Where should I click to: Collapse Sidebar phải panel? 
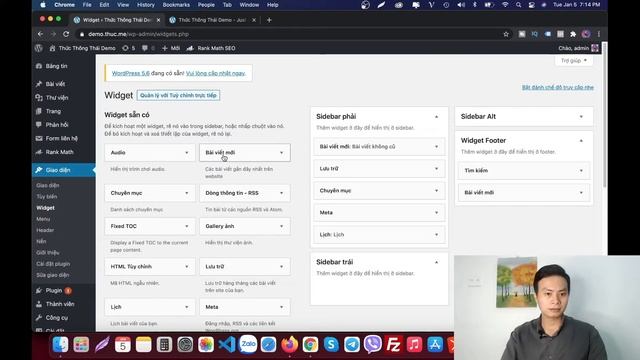click(x=436, y=117)
